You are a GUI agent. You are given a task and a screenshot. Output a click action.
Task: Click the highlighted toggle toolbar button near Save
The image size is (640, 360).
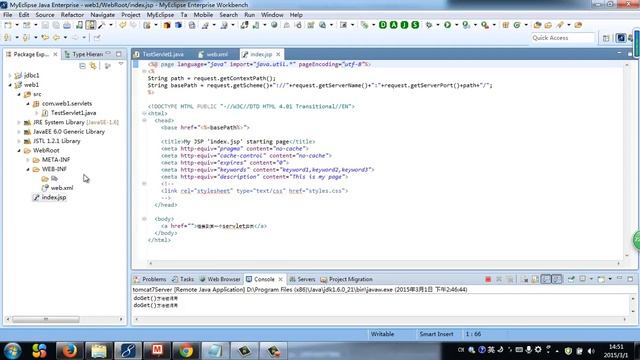coord(91,25)
